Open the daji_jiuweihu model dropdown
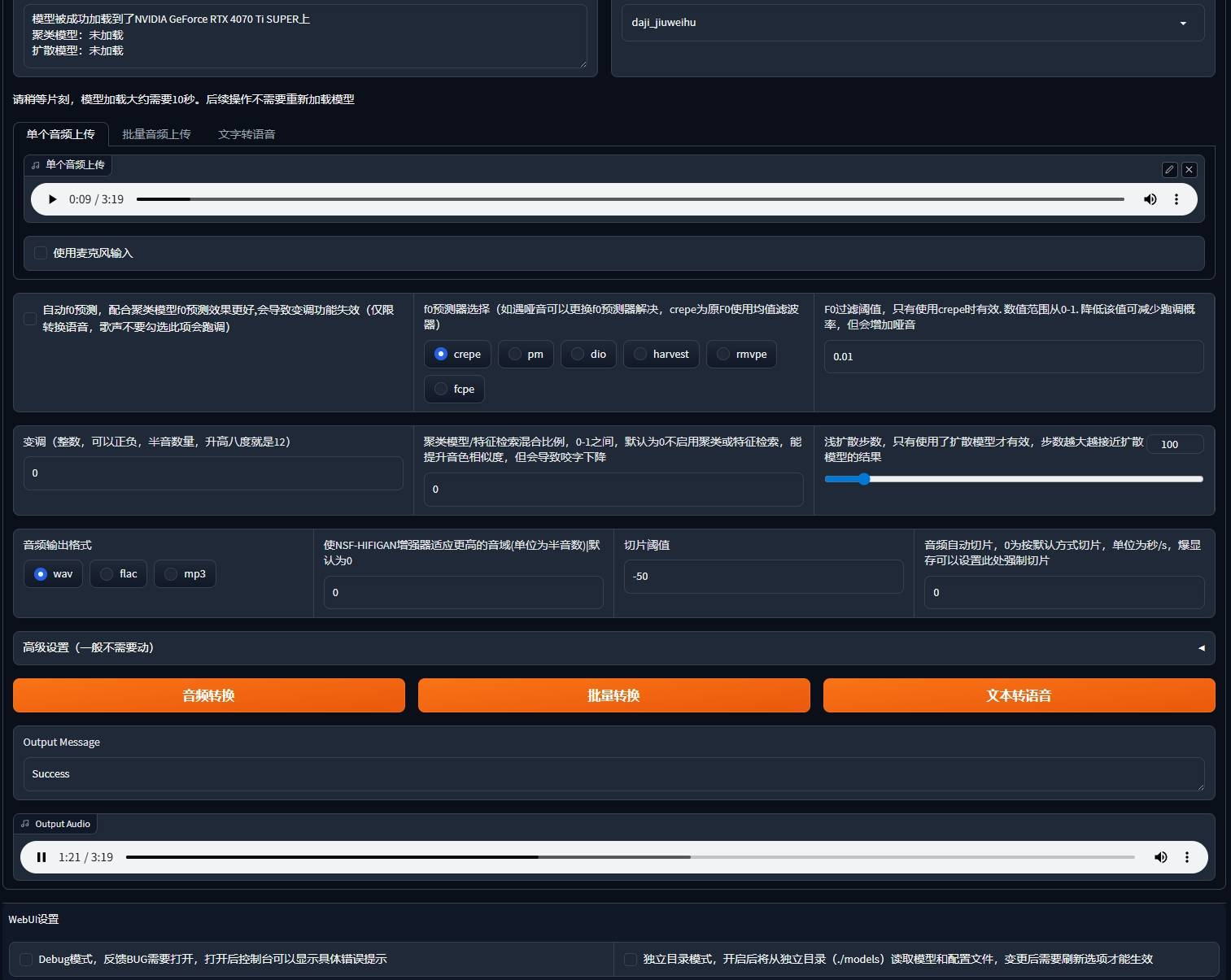Viewport: 1231px width, 980px height. 912,23
